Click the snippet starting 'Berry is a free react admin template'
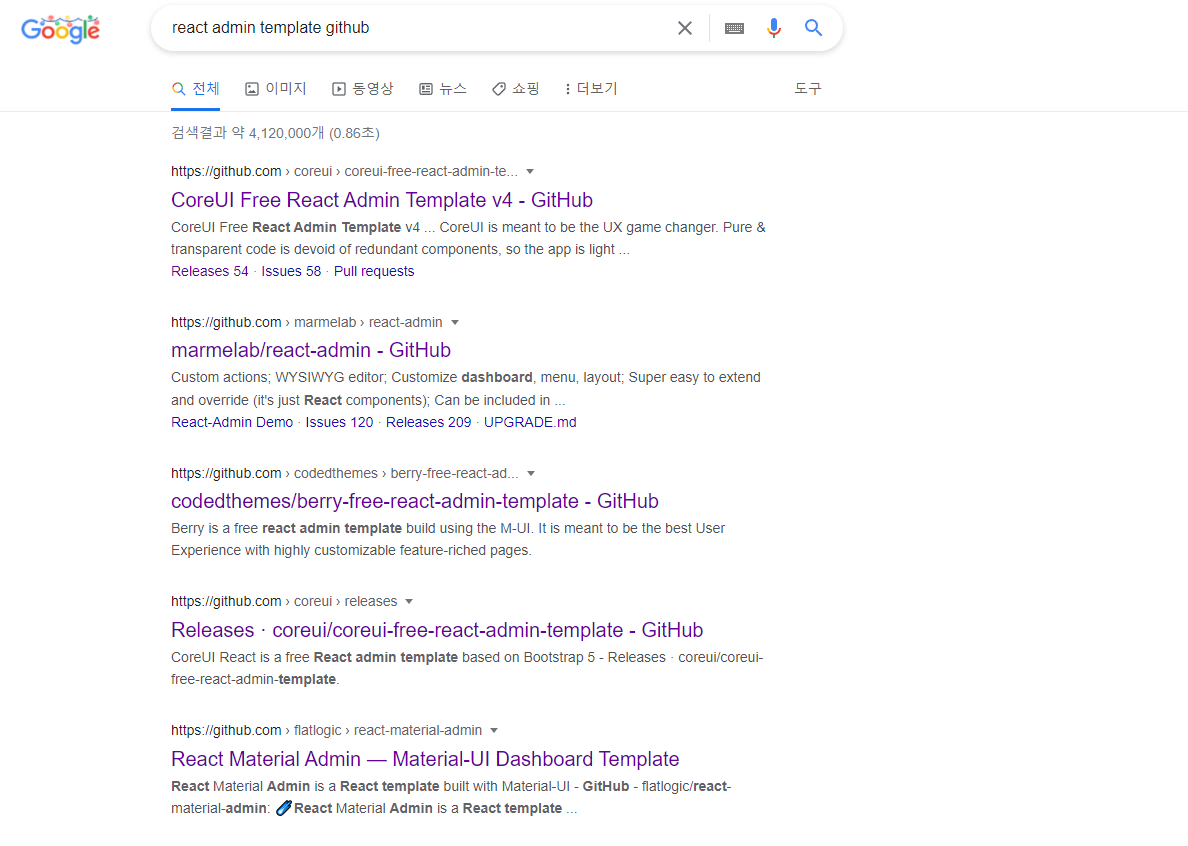The image size is (1188, 846). 448,539
